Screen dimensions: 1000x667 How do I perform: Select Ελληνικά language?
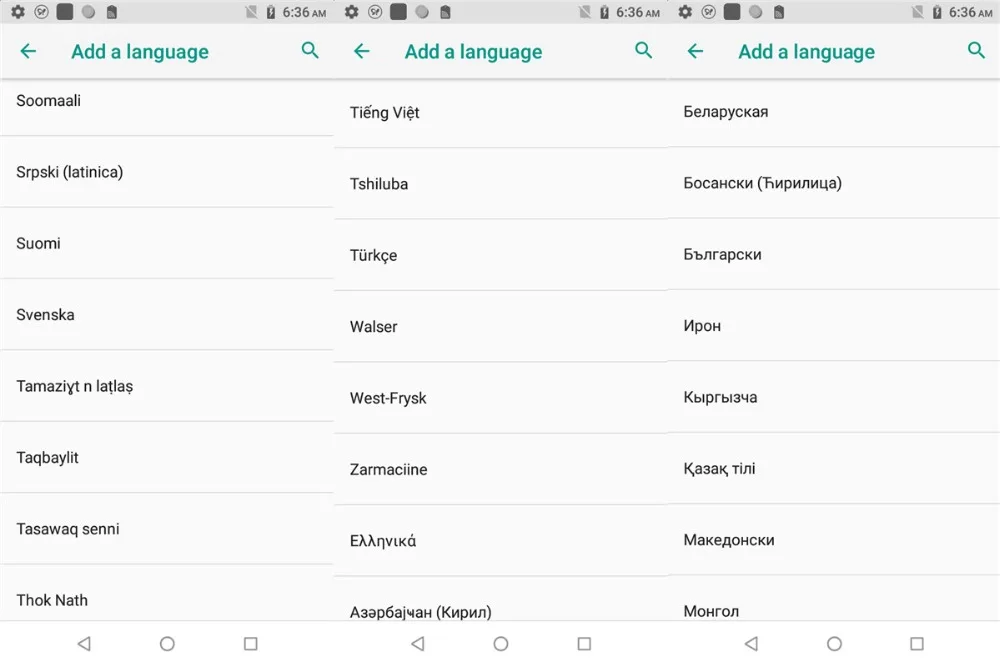click(x=501, y=541)
